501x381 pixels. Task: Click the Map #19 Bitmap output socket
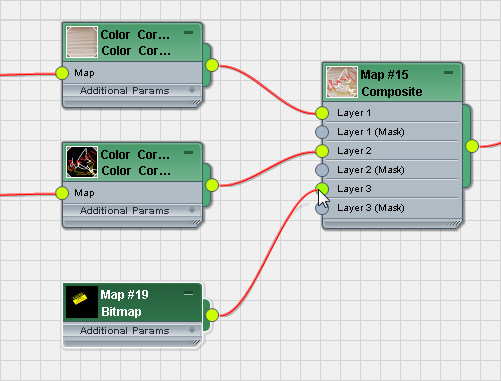point(212,315)
